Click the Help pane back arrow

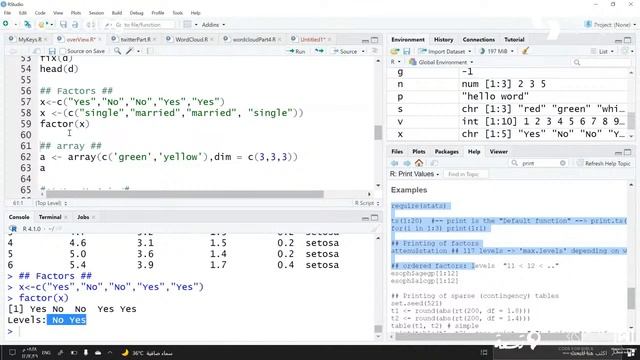[x=394, y=163]
